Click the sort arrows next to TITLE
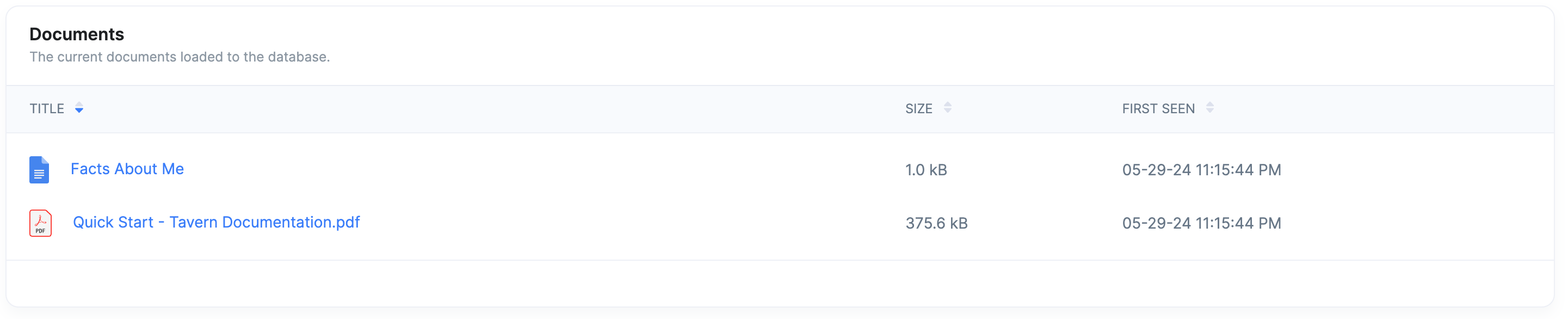This screenshot has width=1568, height=319. [x=79, y=108]
